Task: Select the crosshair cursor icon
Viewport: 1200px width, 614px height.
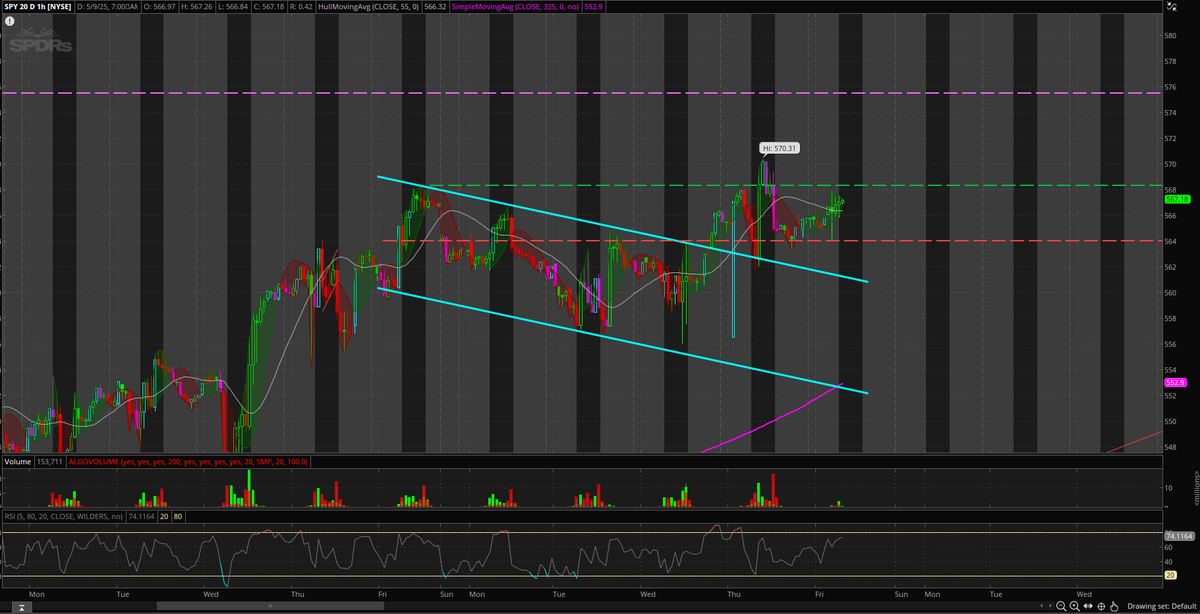Action: (1101, 606)
